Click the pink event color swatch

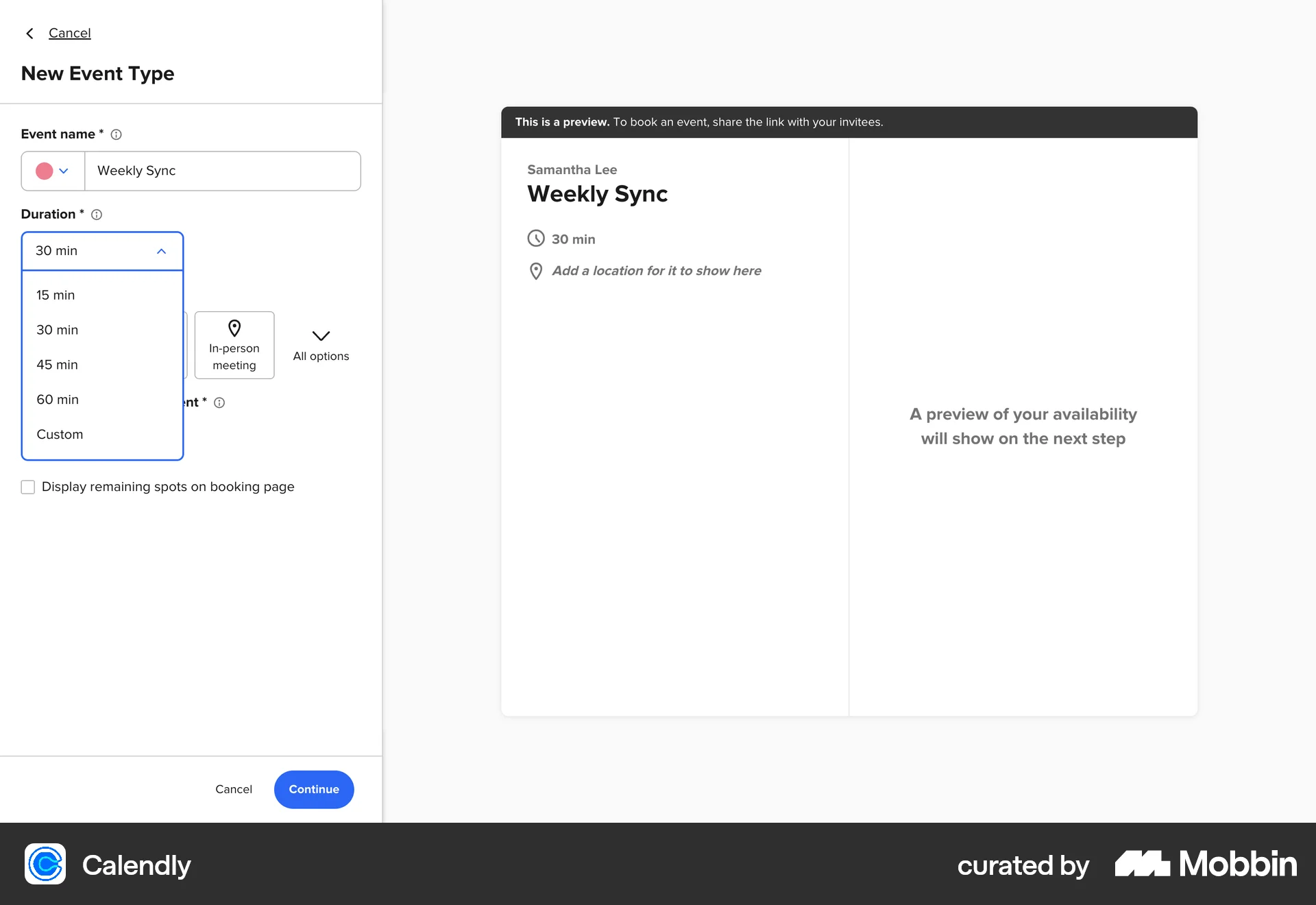click(43, 171)
